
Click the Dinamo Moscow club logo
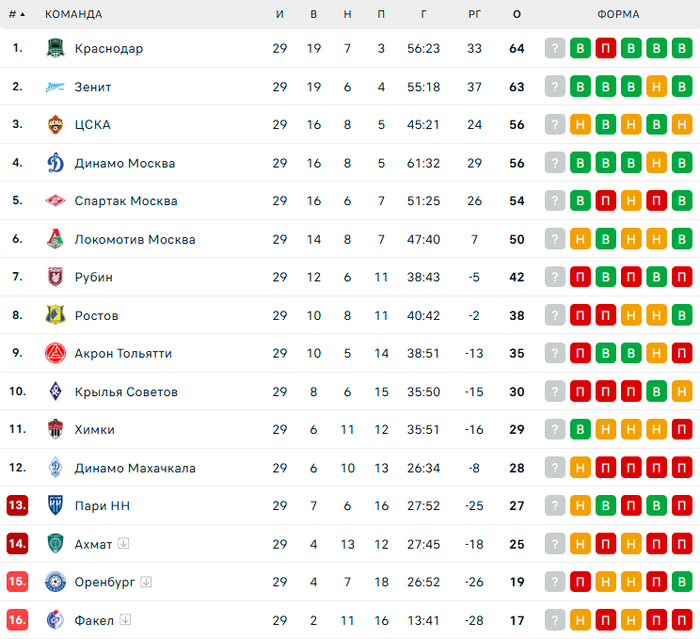[56, 163]
